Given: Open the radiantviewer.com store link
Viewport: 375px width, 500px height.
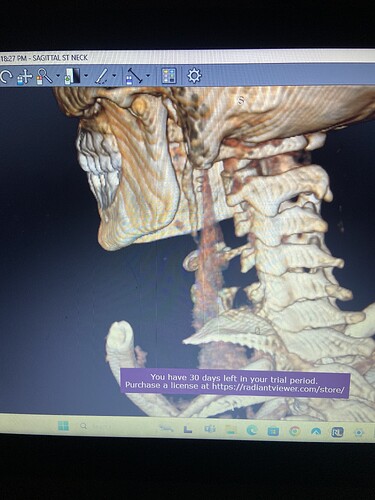Looking at the screenshot, I should click(x=278, y=389).
